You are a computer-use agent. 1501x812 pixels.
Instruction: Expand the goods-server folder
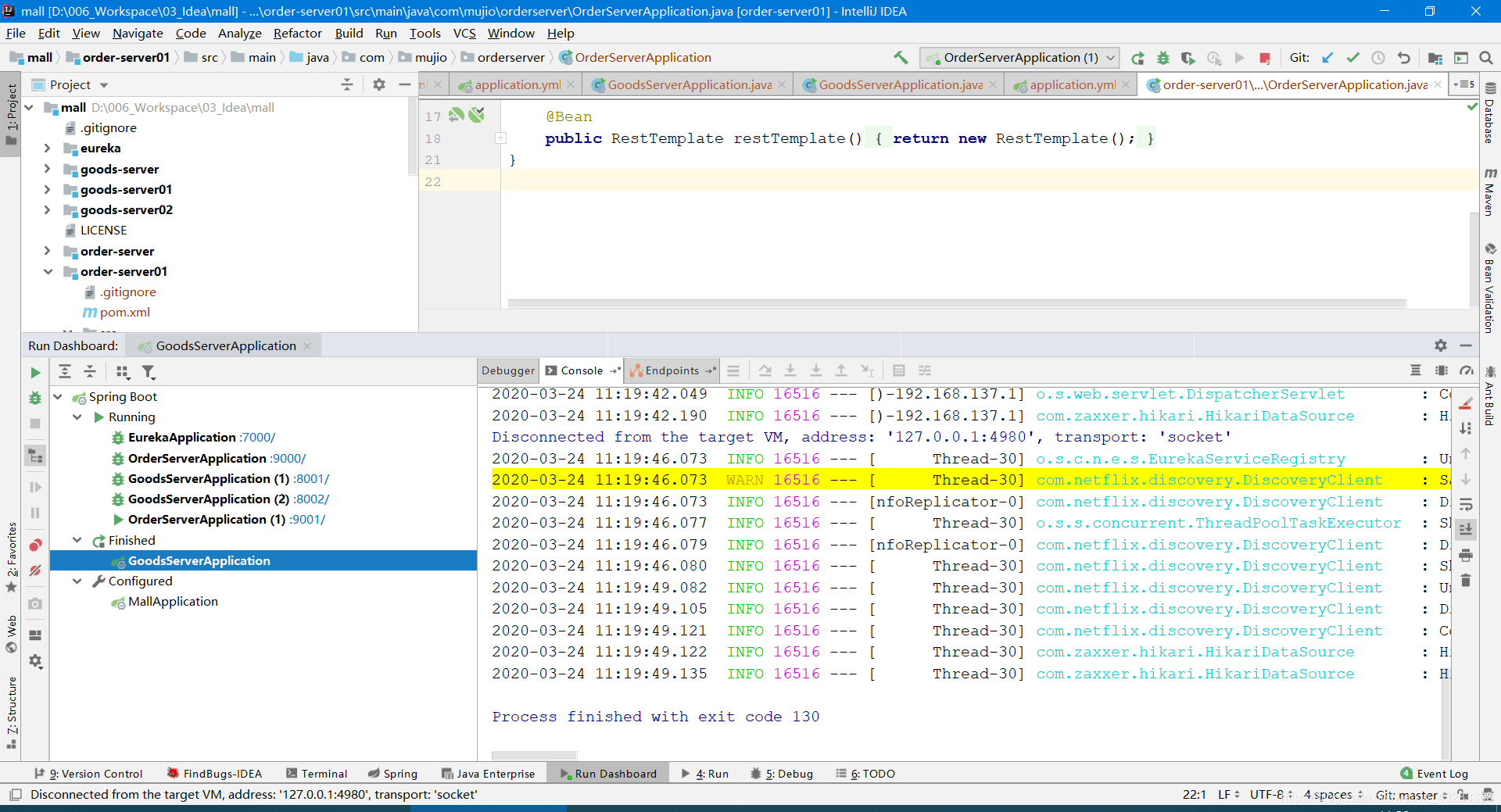click(47, 169)
